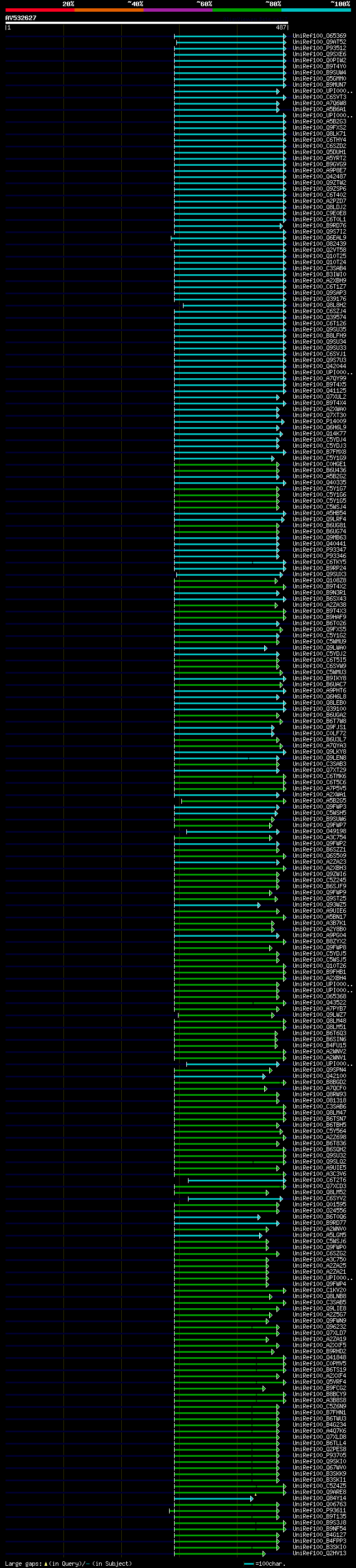Screen dimensions: 356x1568
Task: Select the UniRef100_B9IKY8 label
Action: coord(319,678)
